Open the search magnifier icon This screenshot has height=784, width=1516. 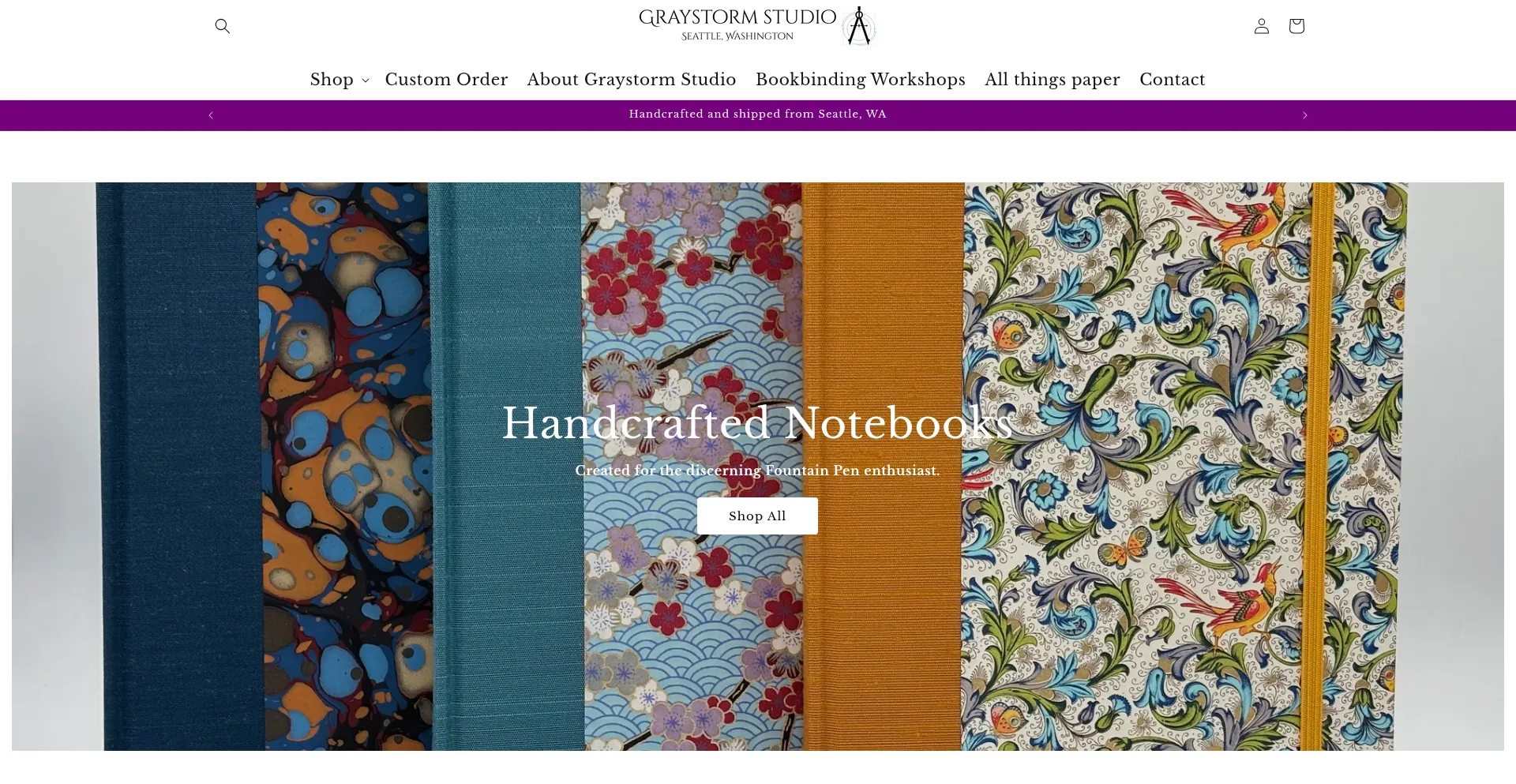pyautogui.click(x=223, y=26)
